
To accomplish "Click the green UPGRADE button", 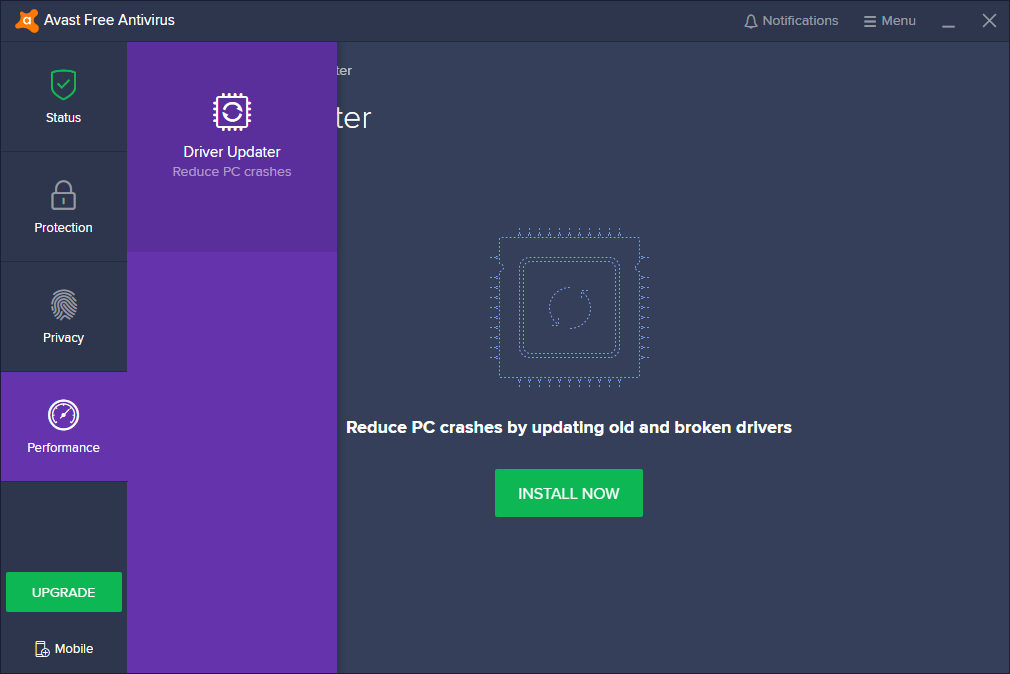I will pos(64,592).
